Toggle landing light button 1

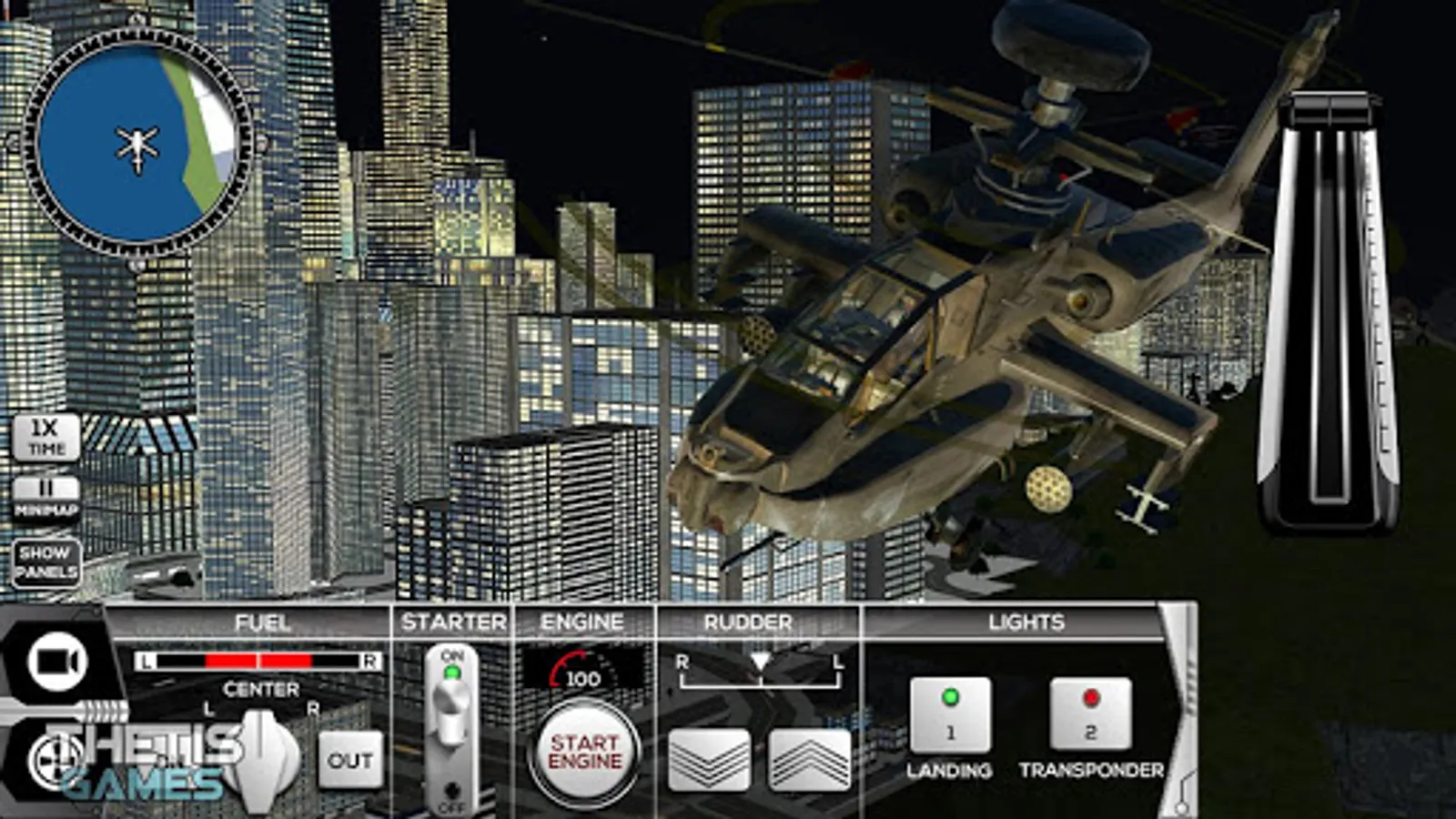tap(950, 715)
